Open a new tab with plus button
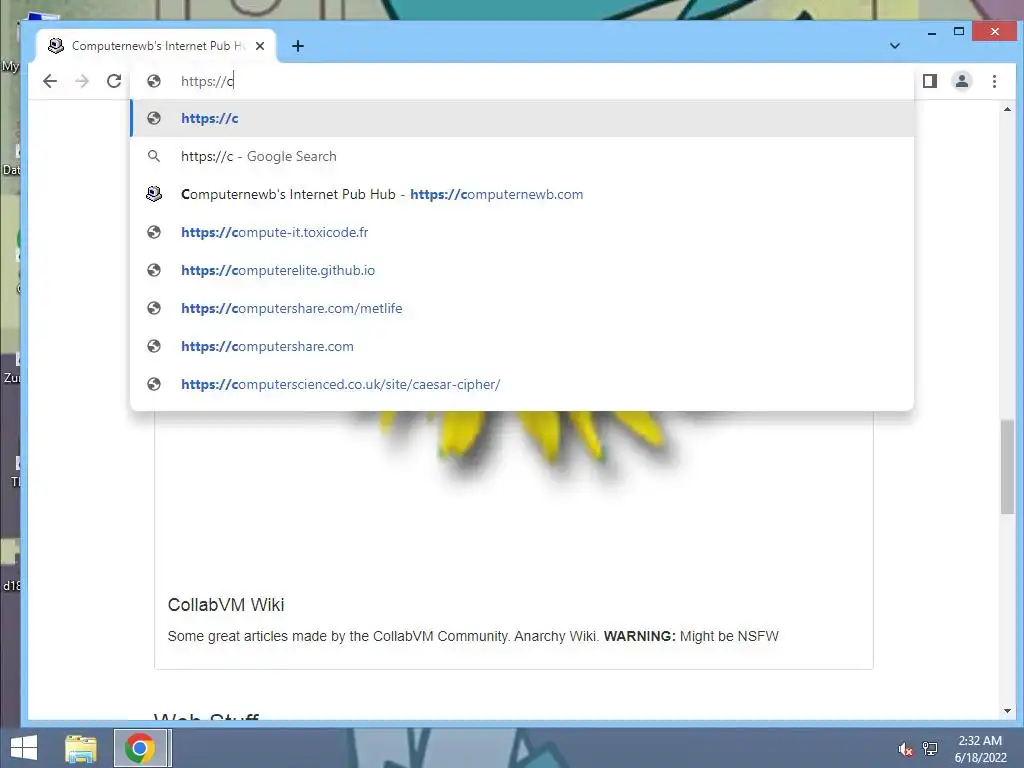This screenshot has height=768, width=1024. [298, 46]
